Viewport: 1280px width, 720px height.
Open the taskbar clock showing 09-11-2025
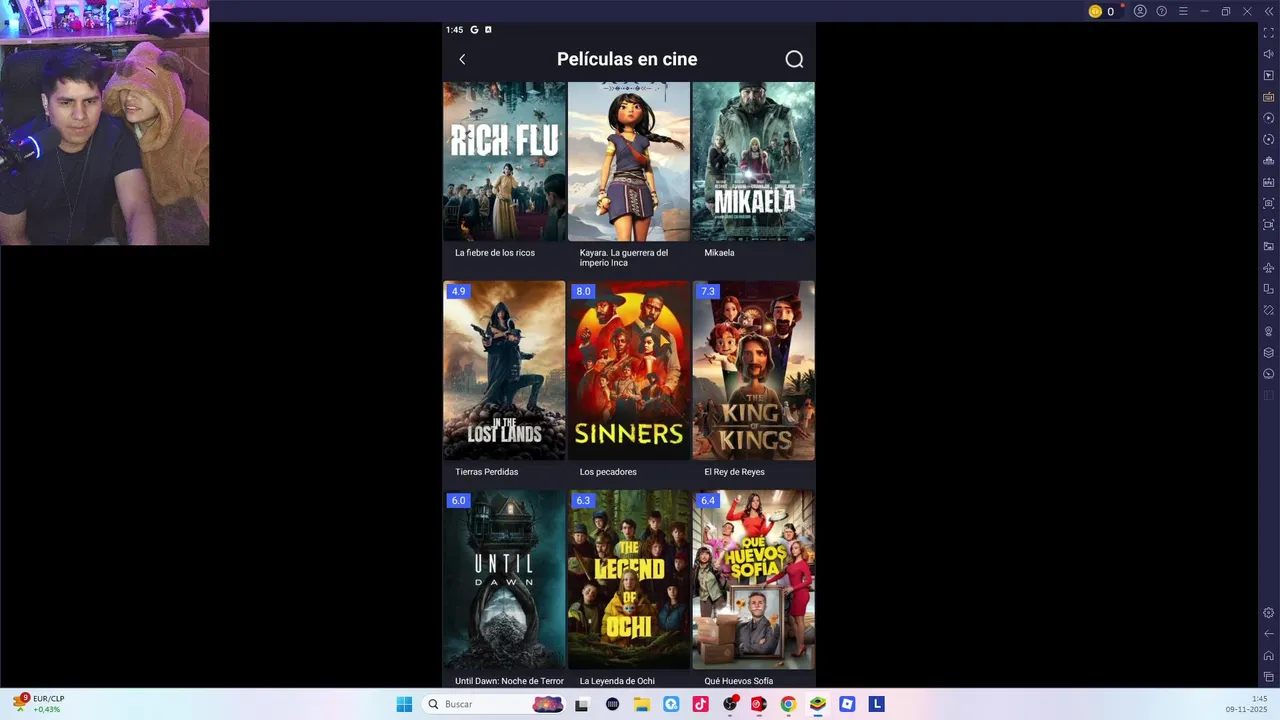coord(1247,704)
